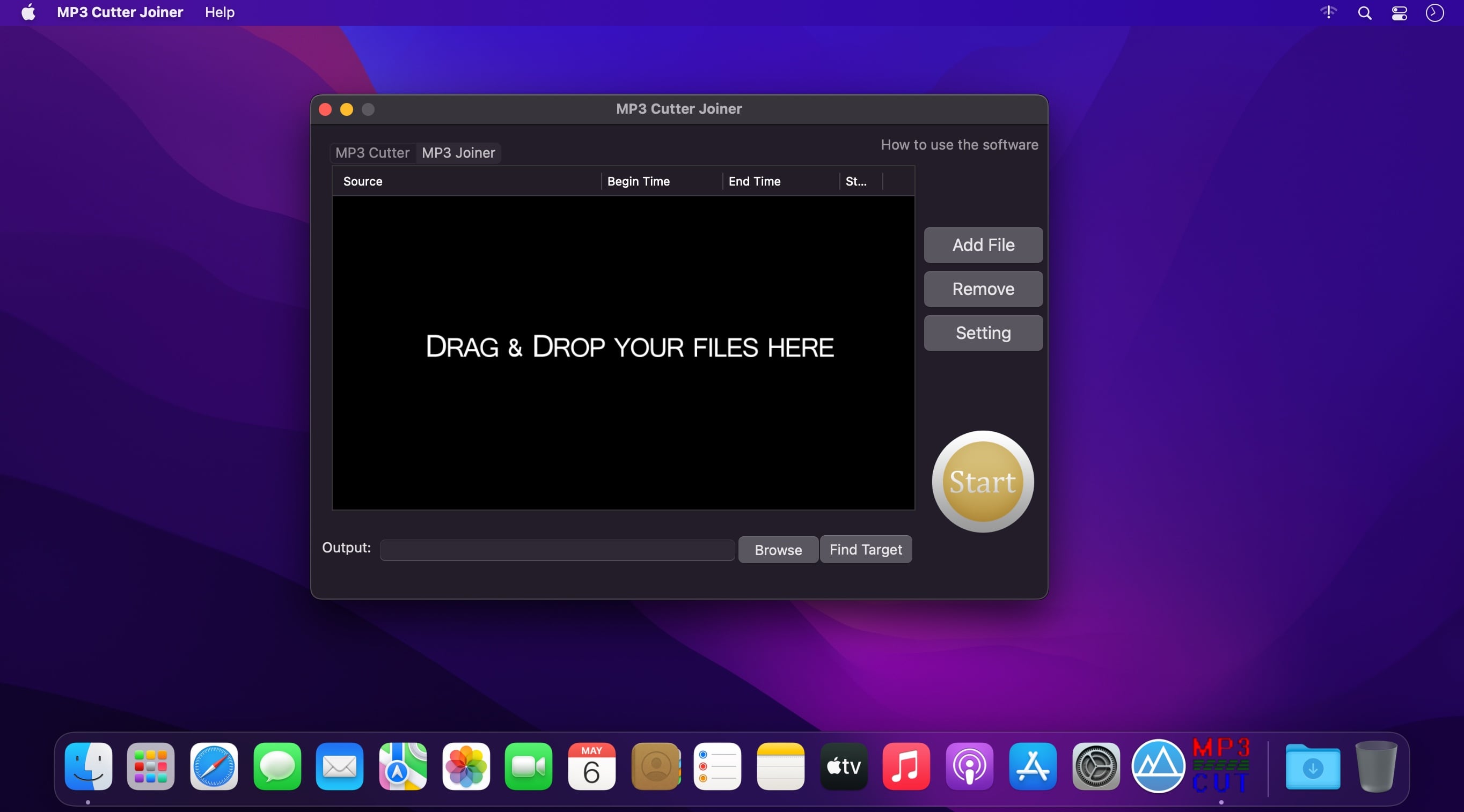Open Downloads folder in dock
This screenshot has width=1464, height=812.
coord(1313,766)
